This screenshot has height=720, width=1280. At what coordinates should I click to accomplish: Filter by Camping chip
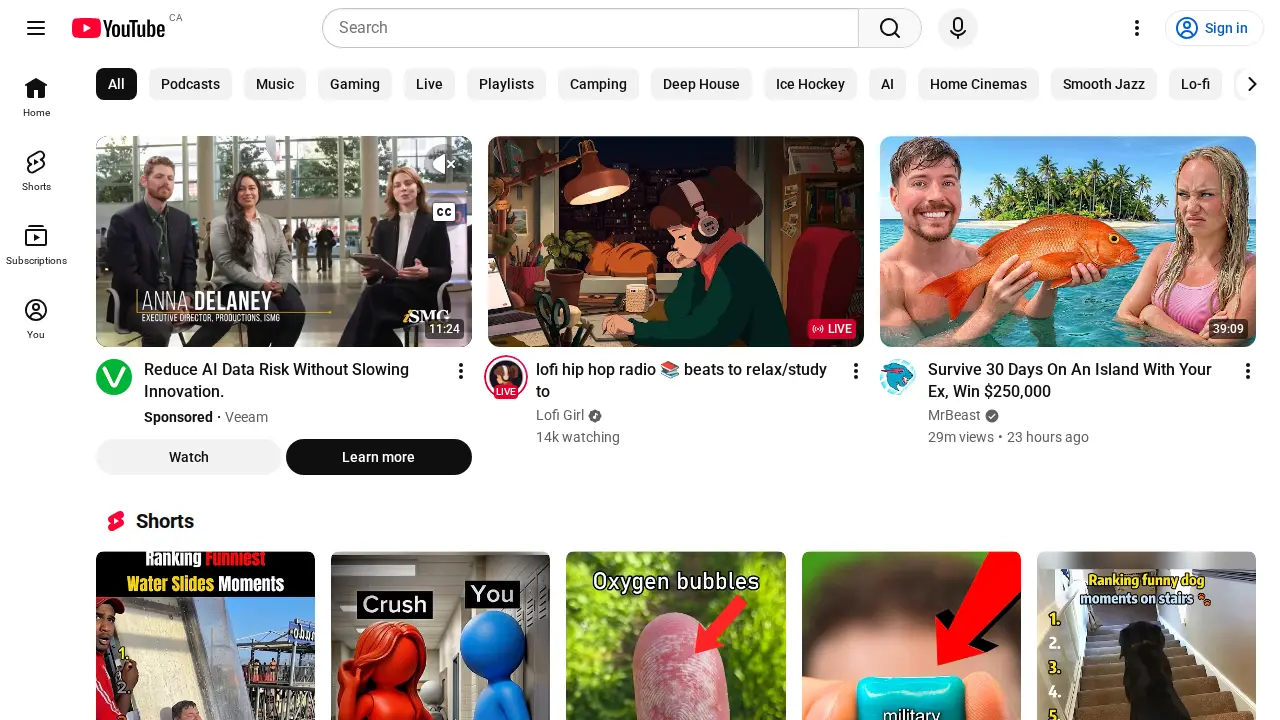(598, 84)
